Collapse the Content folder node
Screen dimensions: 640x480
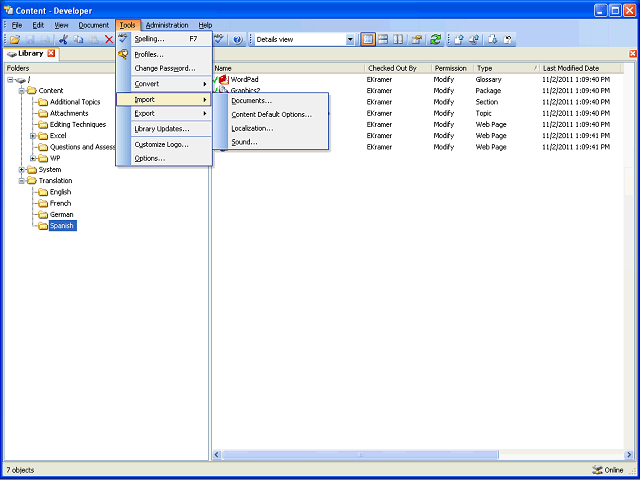(x=22, y=91)
